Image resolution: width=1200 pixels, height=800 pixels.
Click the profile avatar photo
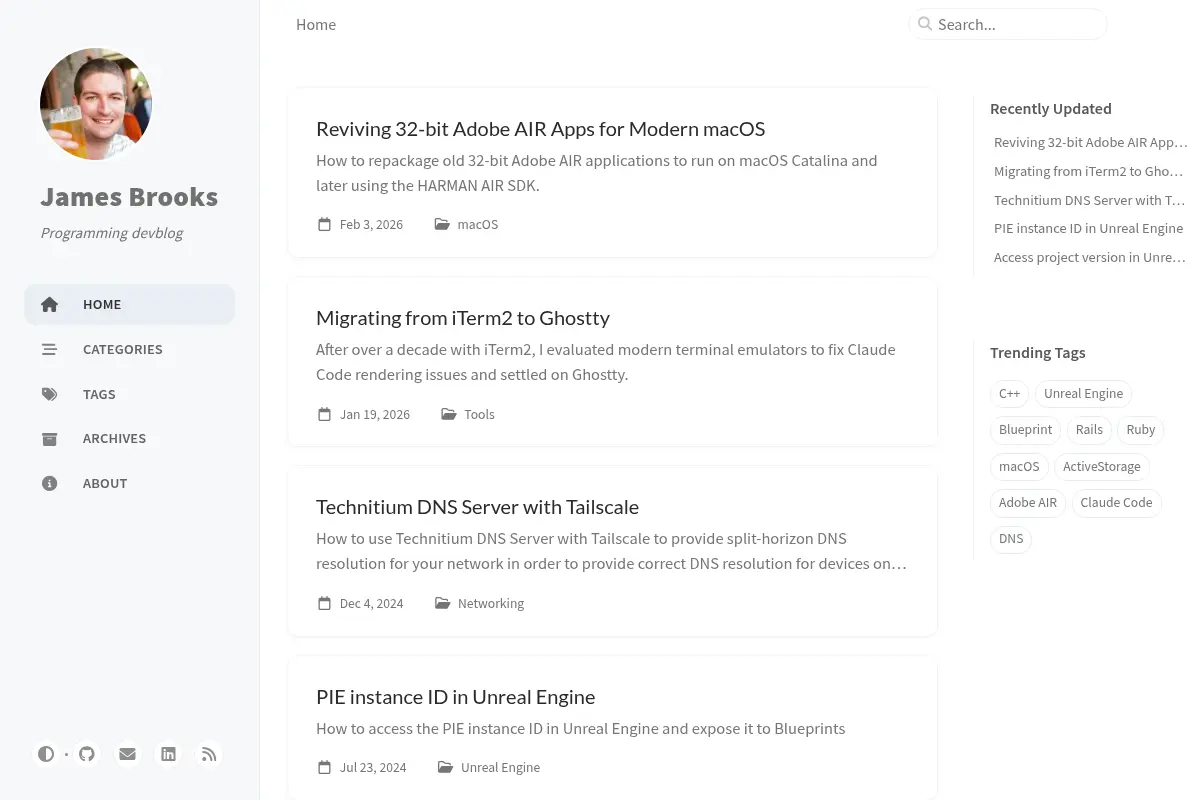tap(96, 104)
